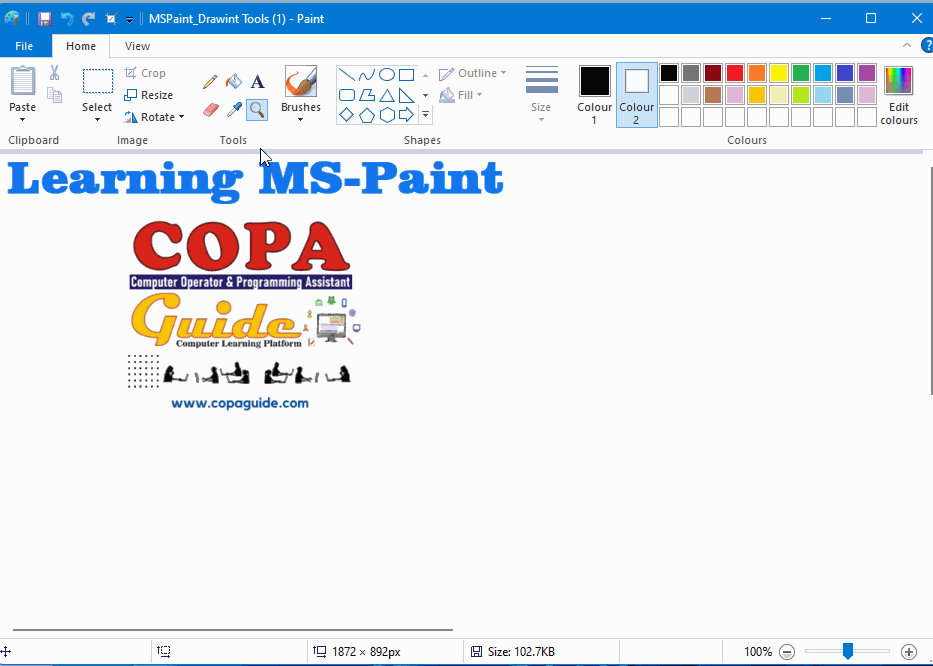The width and height of the screenshot is (933, 666).
Task: Open the Paste dropdown arrow
Action: click(x=23, y=120)
